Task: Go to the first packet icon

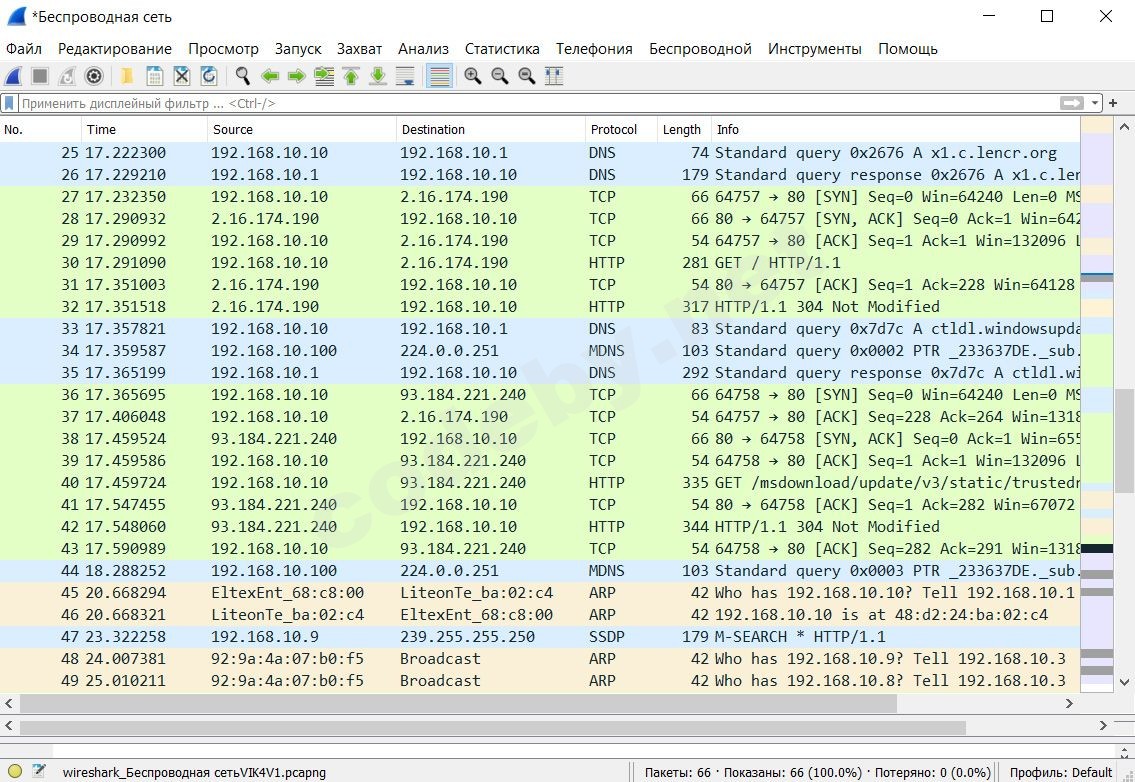Action: click(352, 76)
